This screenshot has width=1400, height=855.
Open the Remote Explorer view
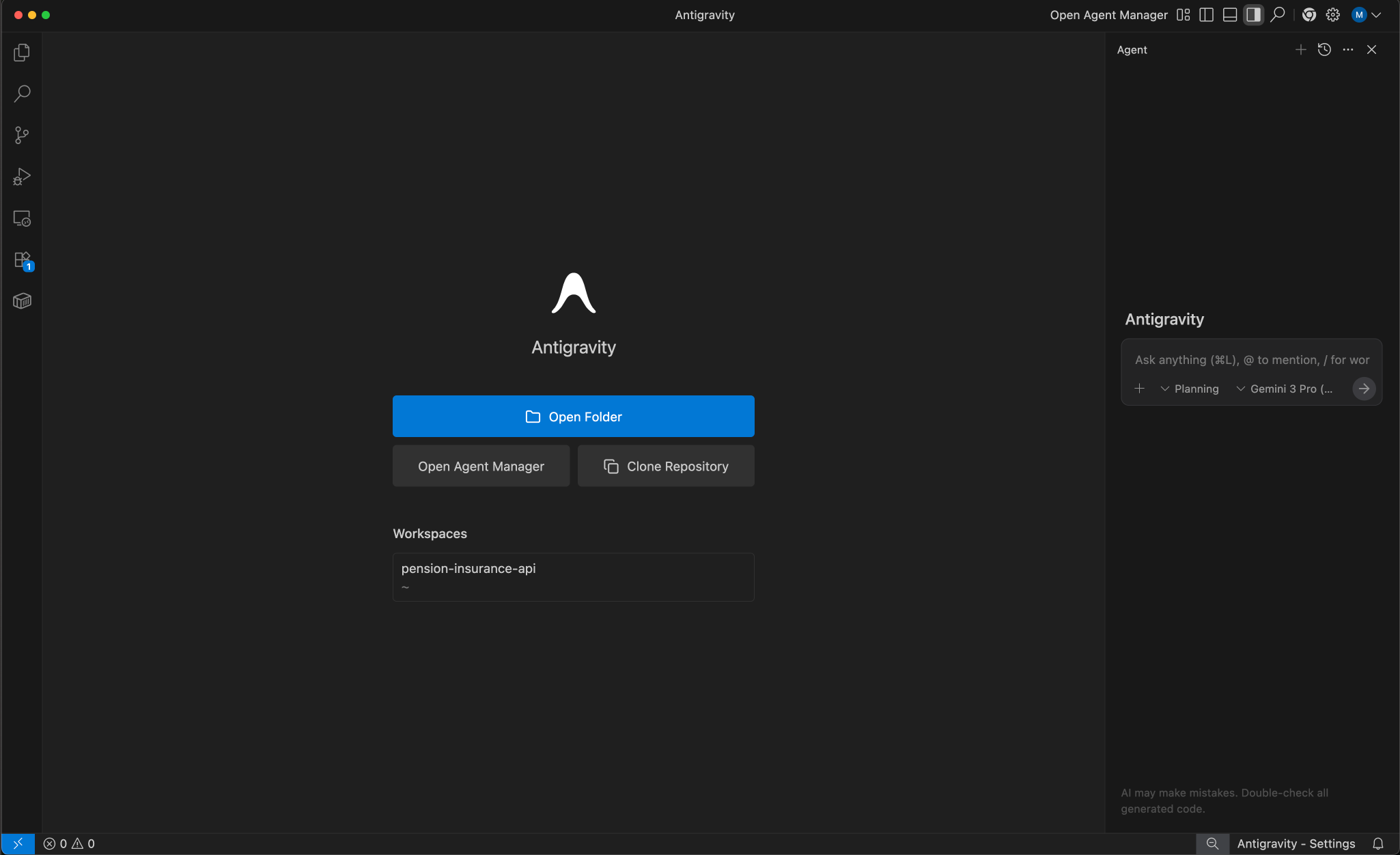tap(22, 219)
